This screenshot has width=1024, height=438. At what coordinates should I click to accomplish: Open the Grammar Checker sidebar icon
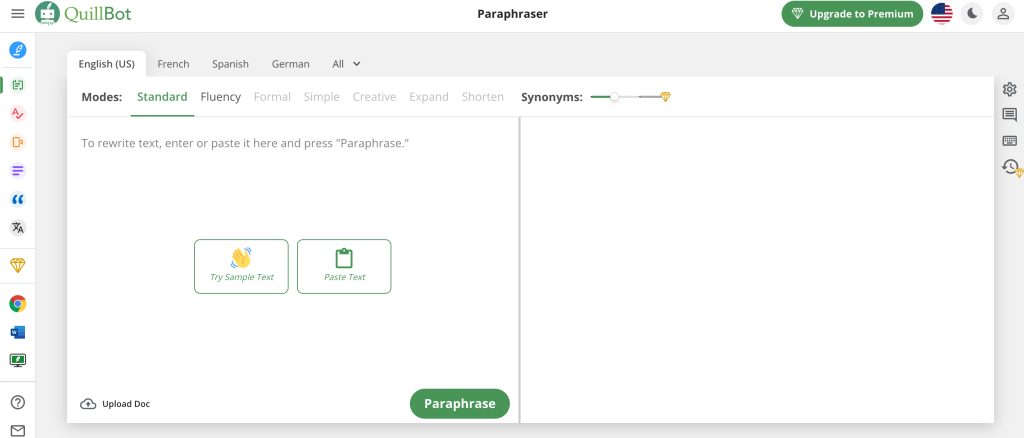[x=18, y=114]
